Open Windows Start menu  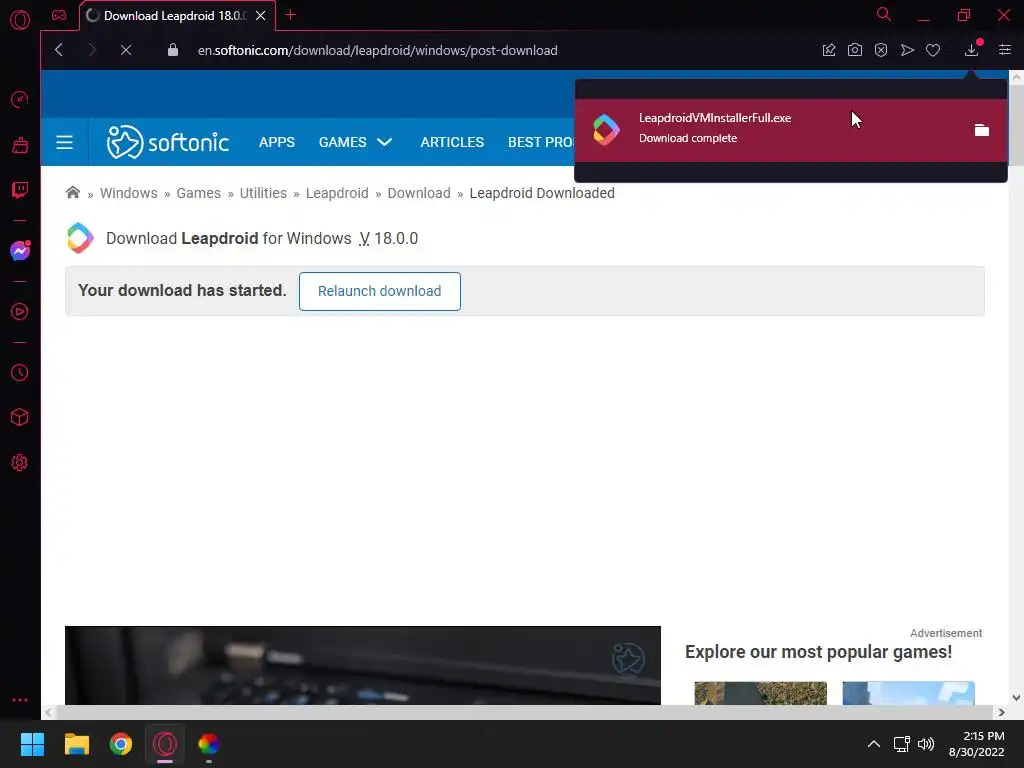32,744
